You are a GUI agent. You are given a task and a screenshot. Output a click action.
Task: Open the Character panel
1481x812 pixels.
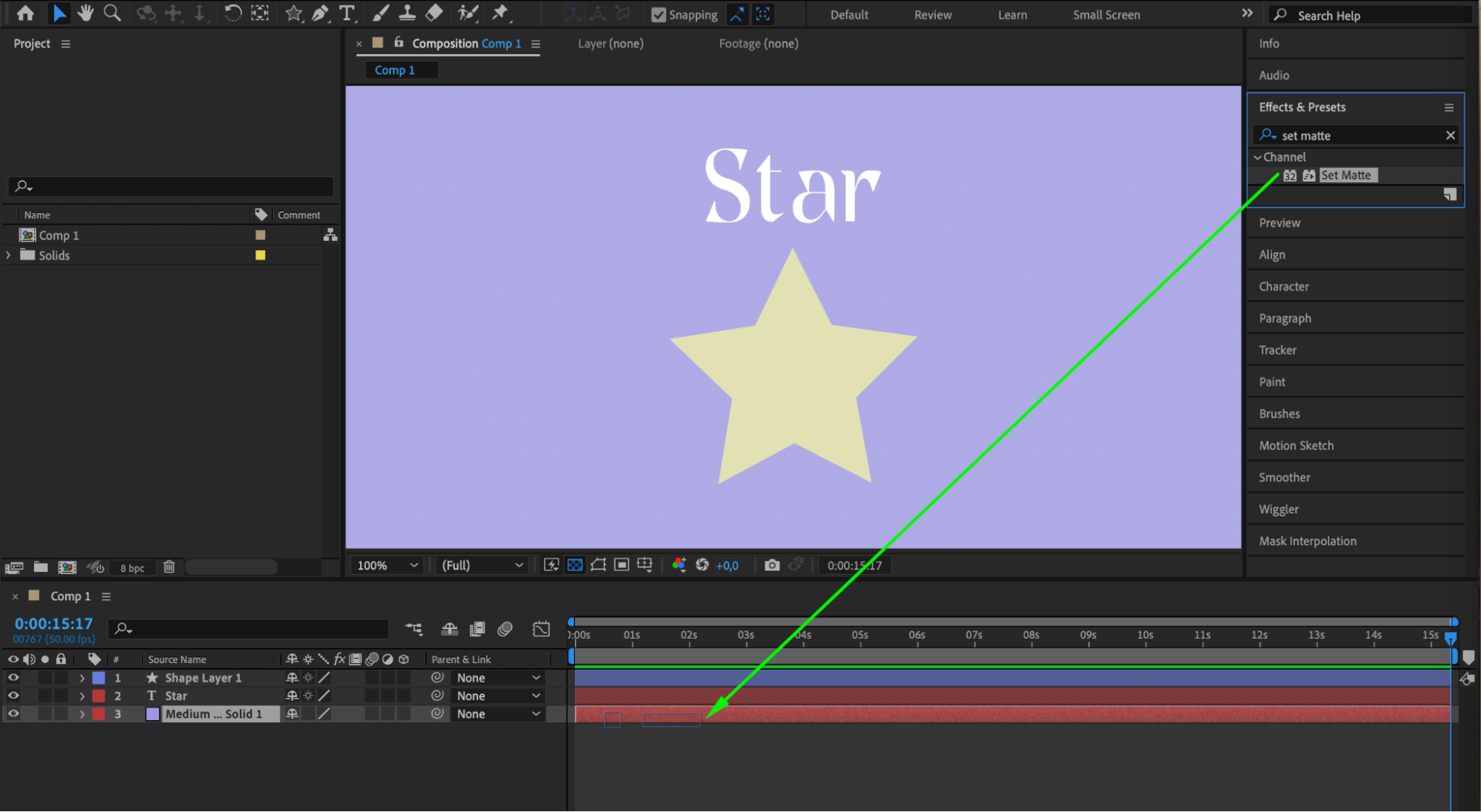coord(1283,287)
